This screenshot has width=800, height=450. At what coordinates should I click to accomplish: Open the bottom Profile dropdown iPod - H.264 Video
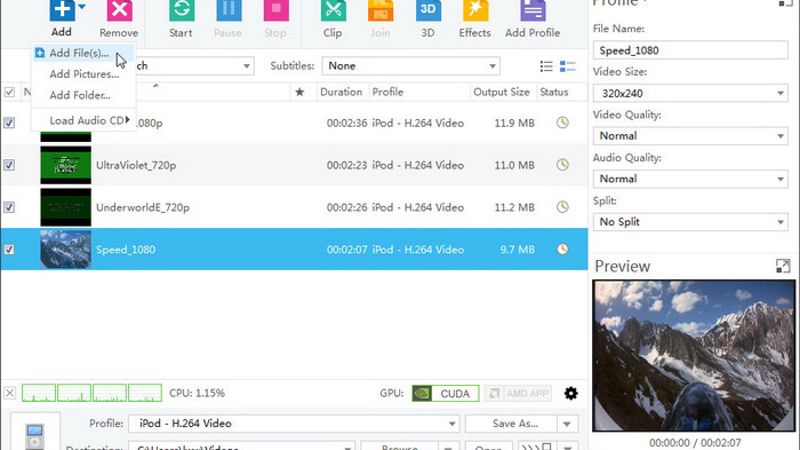294,423
